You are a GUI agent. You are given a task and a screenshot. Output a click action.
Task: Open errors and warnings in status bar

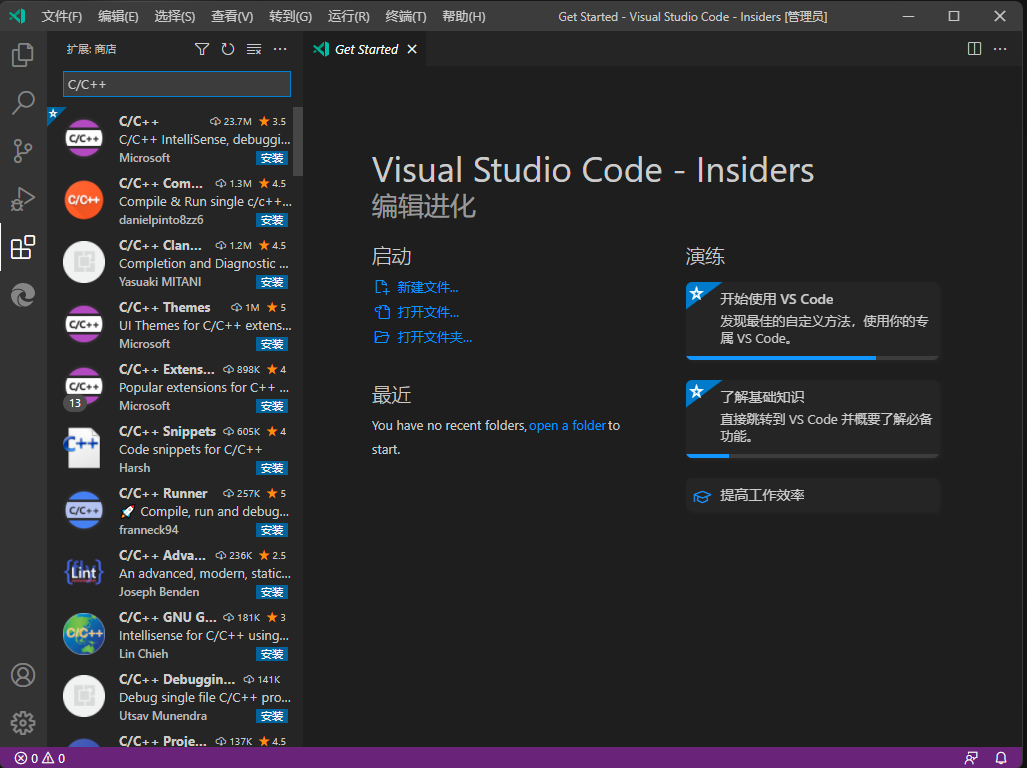40,758
